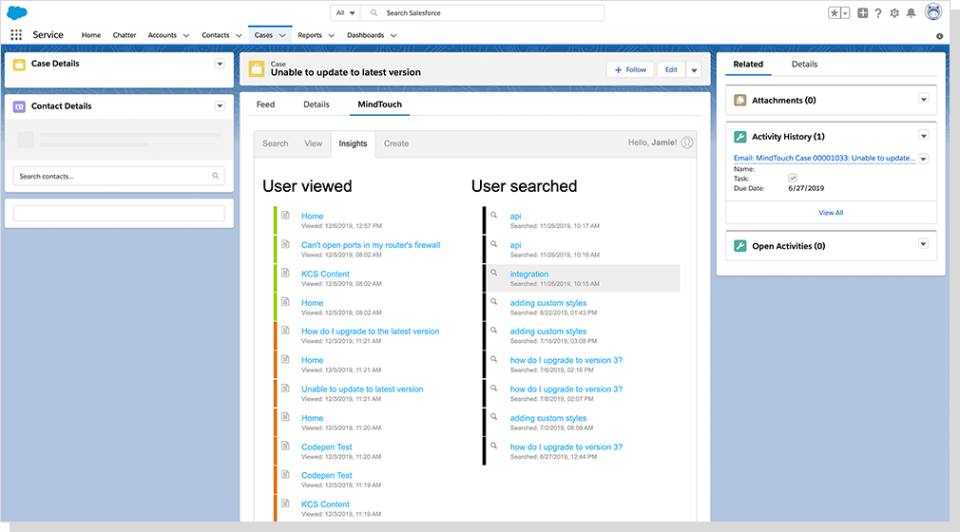
Task: Switch to the Feed tab
Action: point(265,105)
